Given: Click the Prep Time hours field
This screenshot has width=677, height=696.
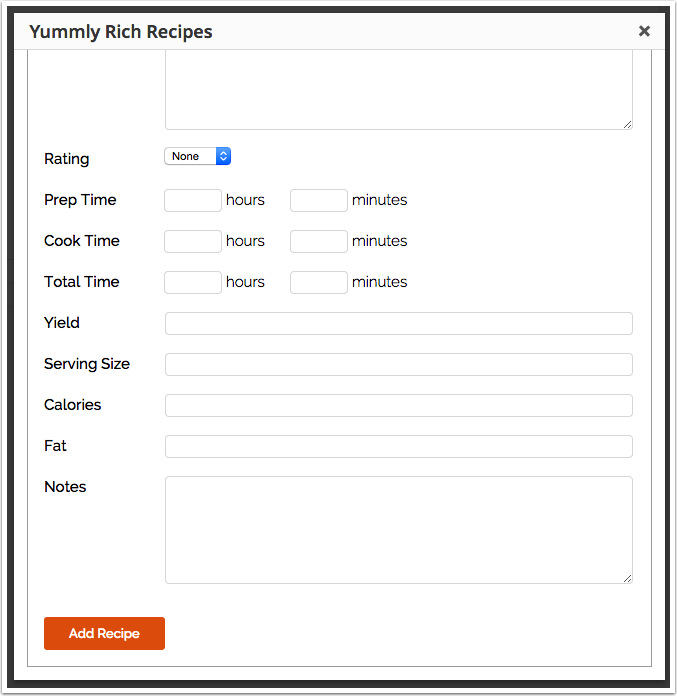Looking at the screenshot, I should [193, 200].
